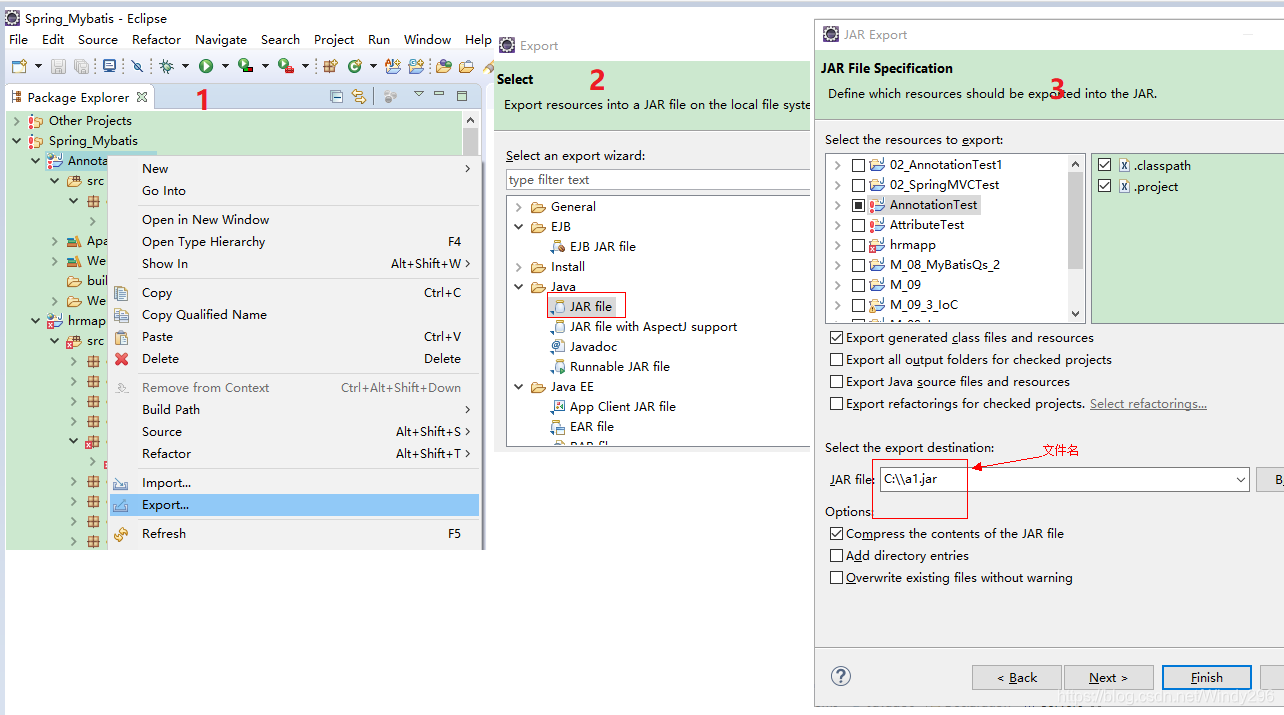1284x715 pixels.
Task: Open the Build Path submenu
Action: [294, 410]
